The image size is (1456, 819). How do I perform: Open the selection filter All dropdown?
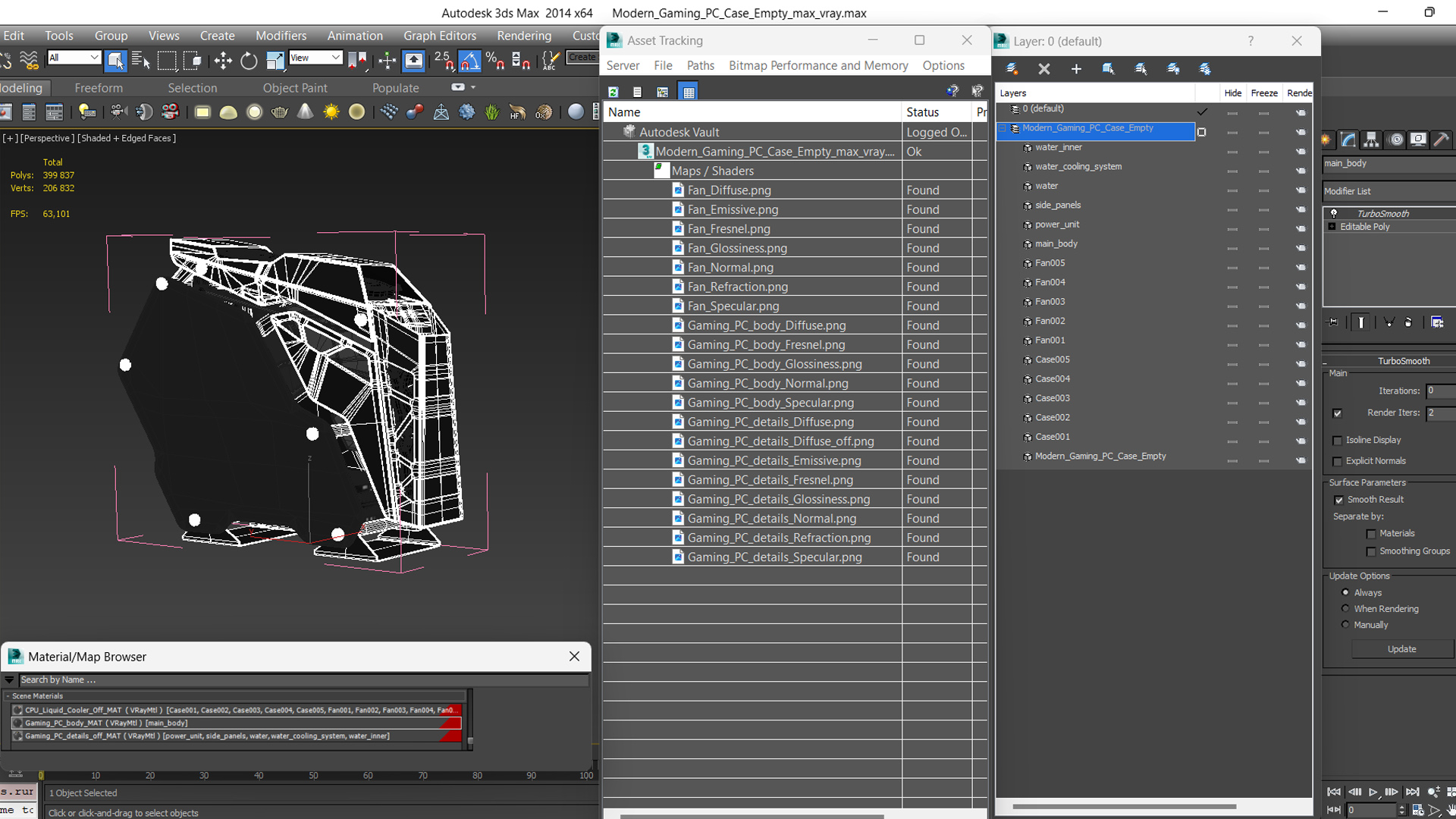tap(74, 58)
